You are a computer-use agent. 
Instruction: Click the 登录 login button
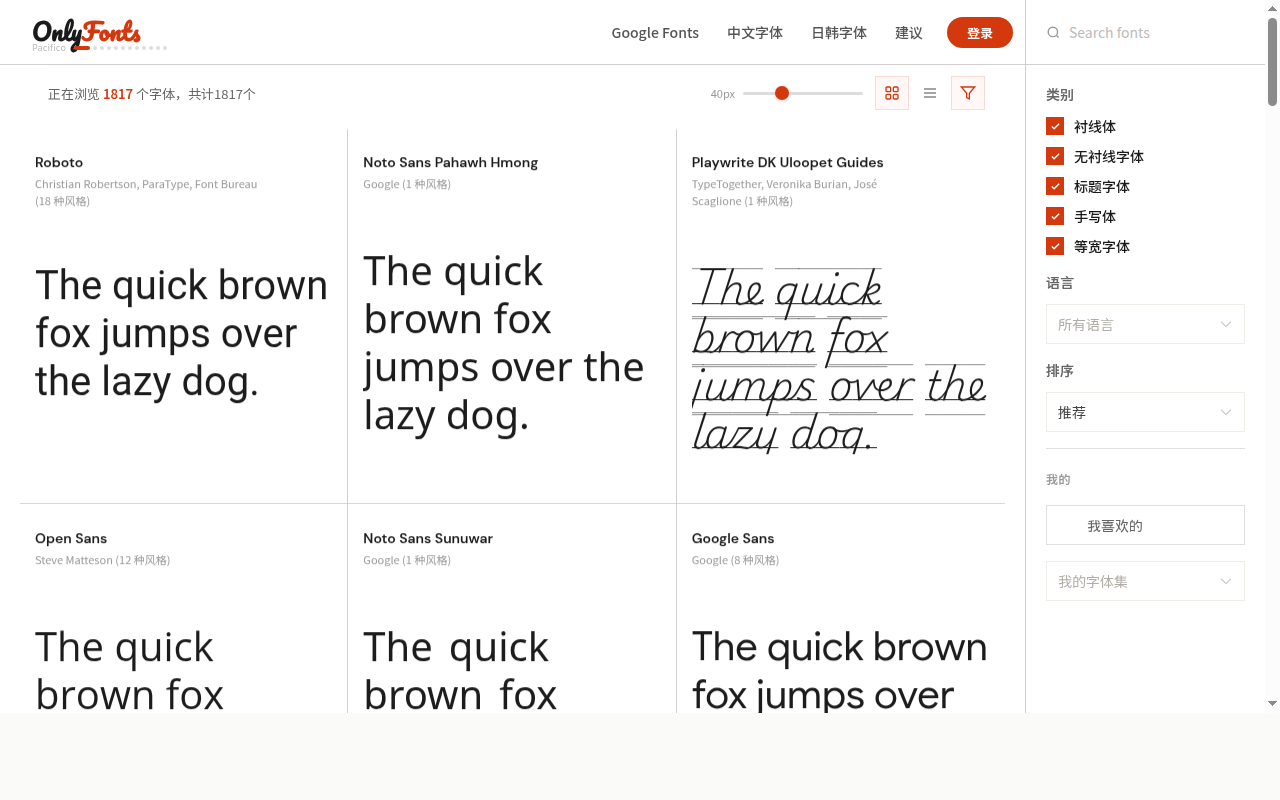tap(980, 33)
